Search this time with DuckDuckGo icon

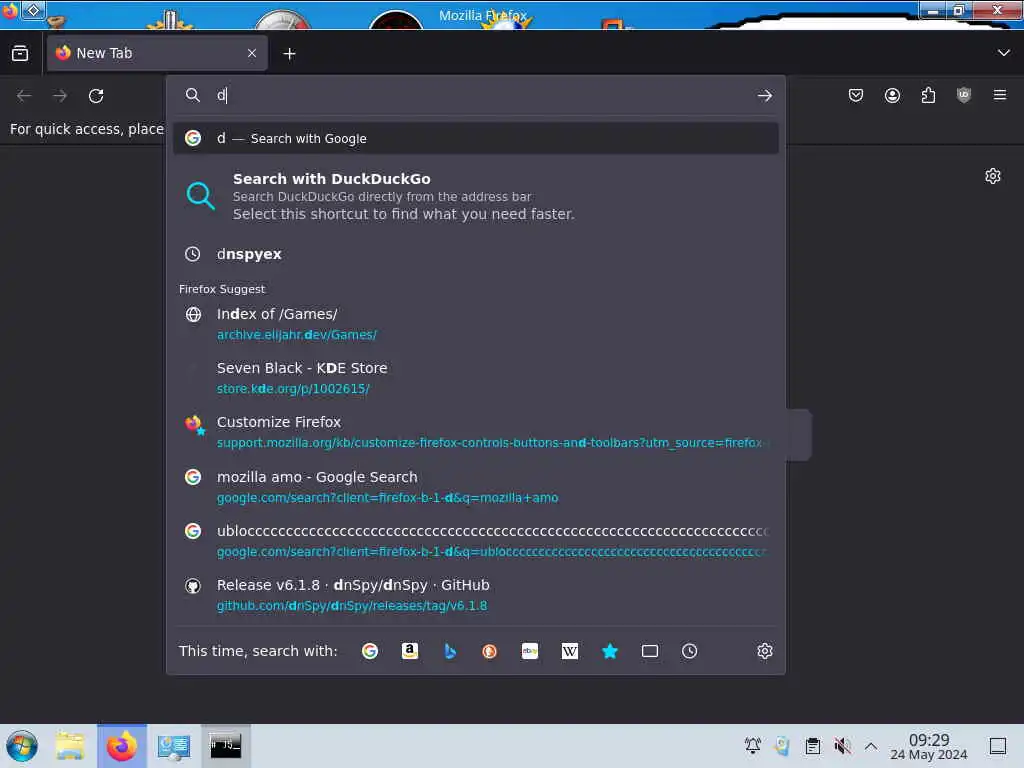click(x=489, y=651)
